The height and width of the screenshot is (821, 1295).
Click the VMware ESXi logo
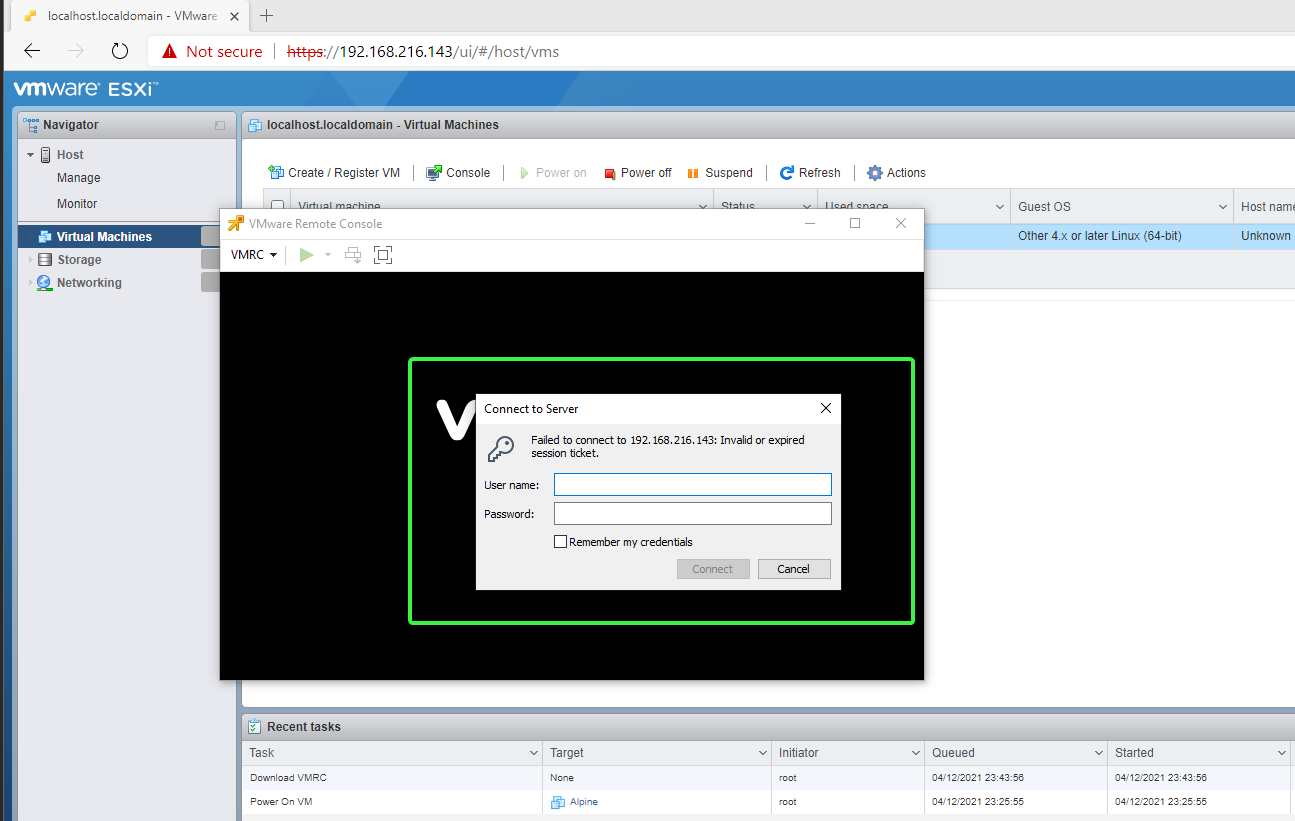tap(86, 89)
